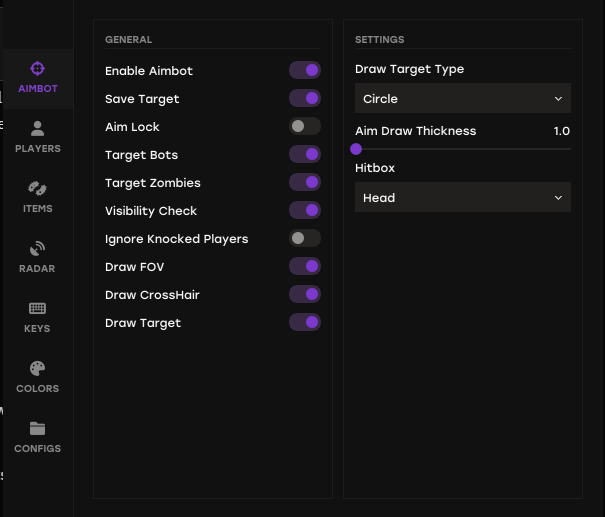
Task: Turn off the Visibility Check toggle
Action: click(x=305, y=210)
